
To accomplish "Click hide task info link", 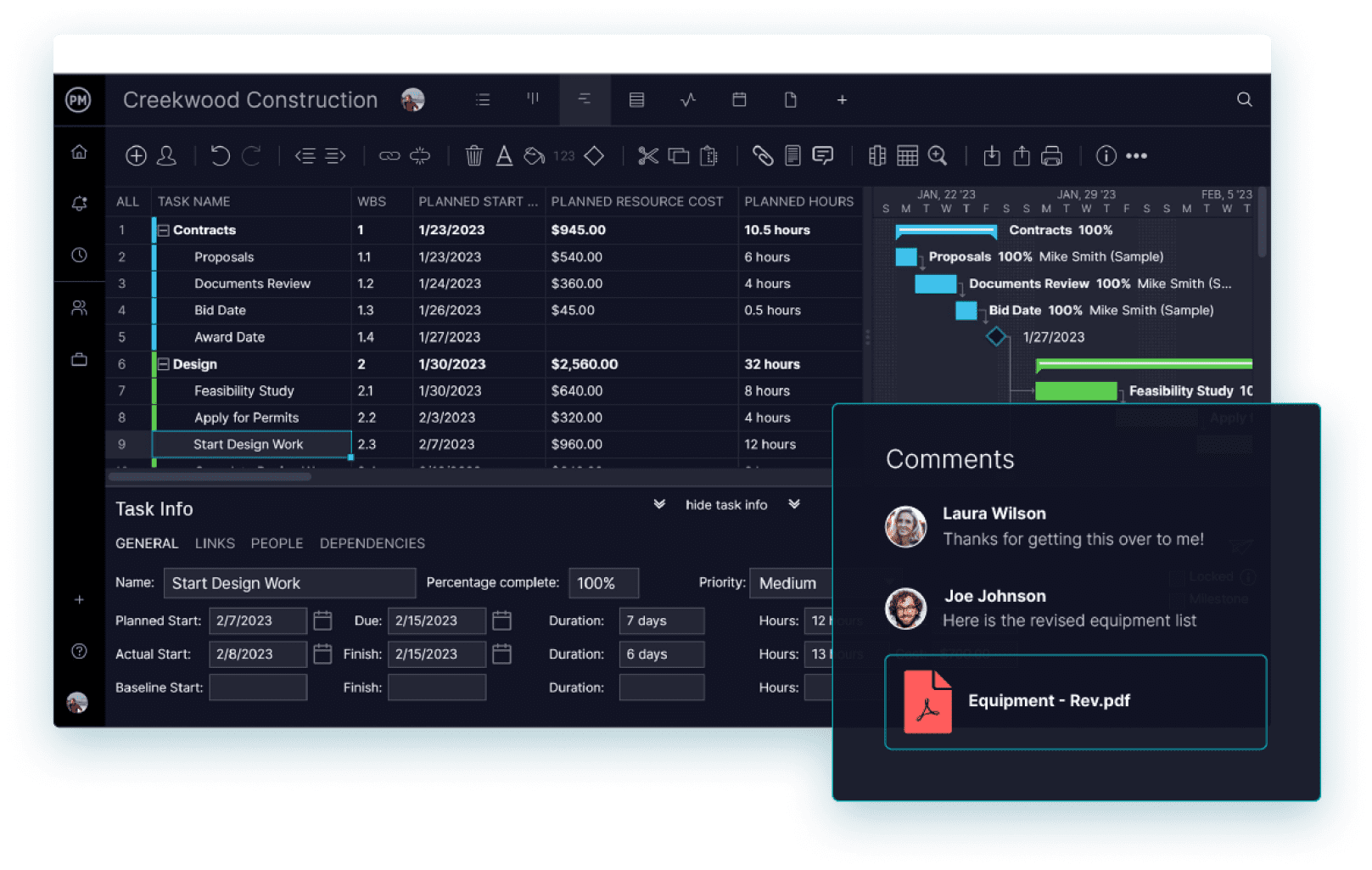I will [x=726, y=505].
